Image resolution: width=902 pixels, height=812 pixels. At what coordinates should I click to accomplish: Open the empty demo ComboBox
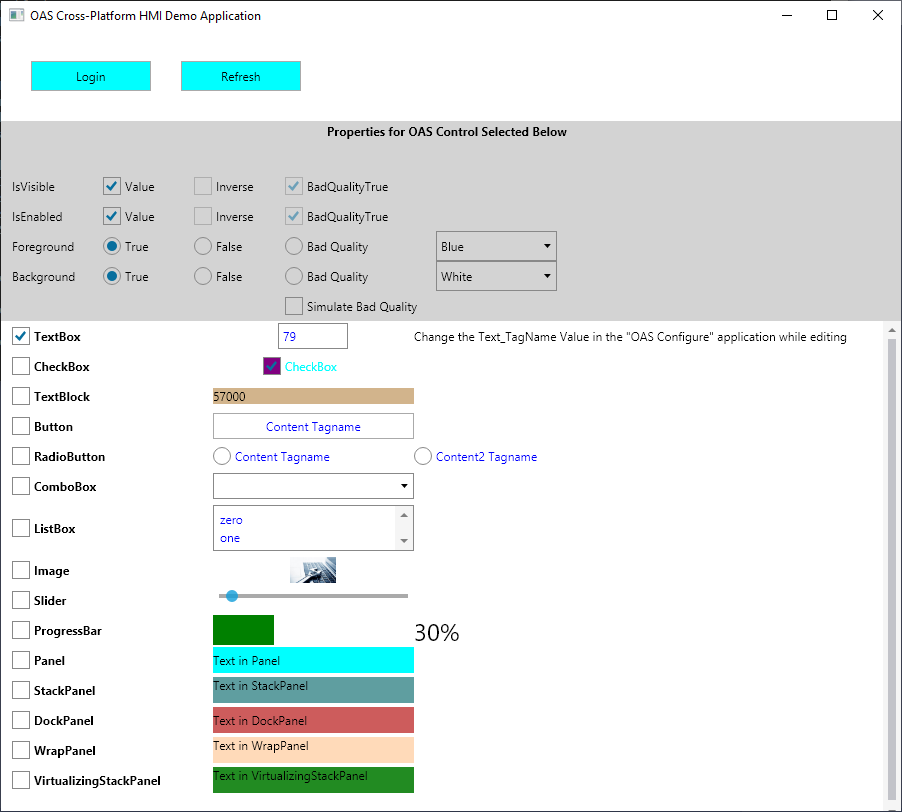click(313, 486)
